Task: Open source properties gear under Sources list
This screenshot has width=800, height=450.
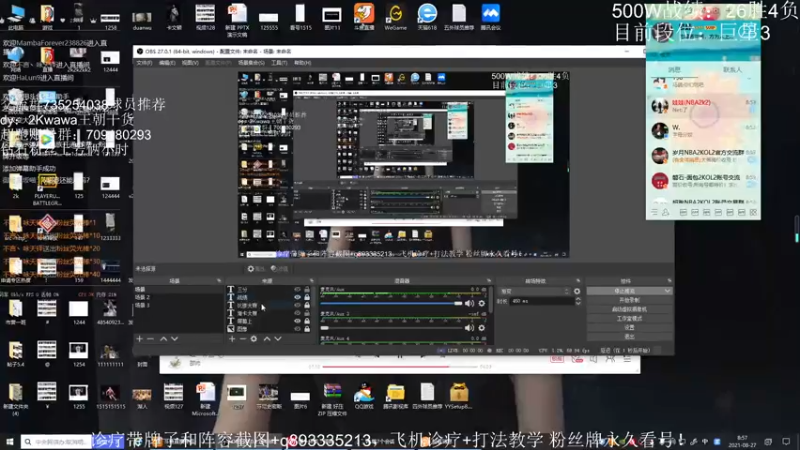Action: [x=254, y=339]
